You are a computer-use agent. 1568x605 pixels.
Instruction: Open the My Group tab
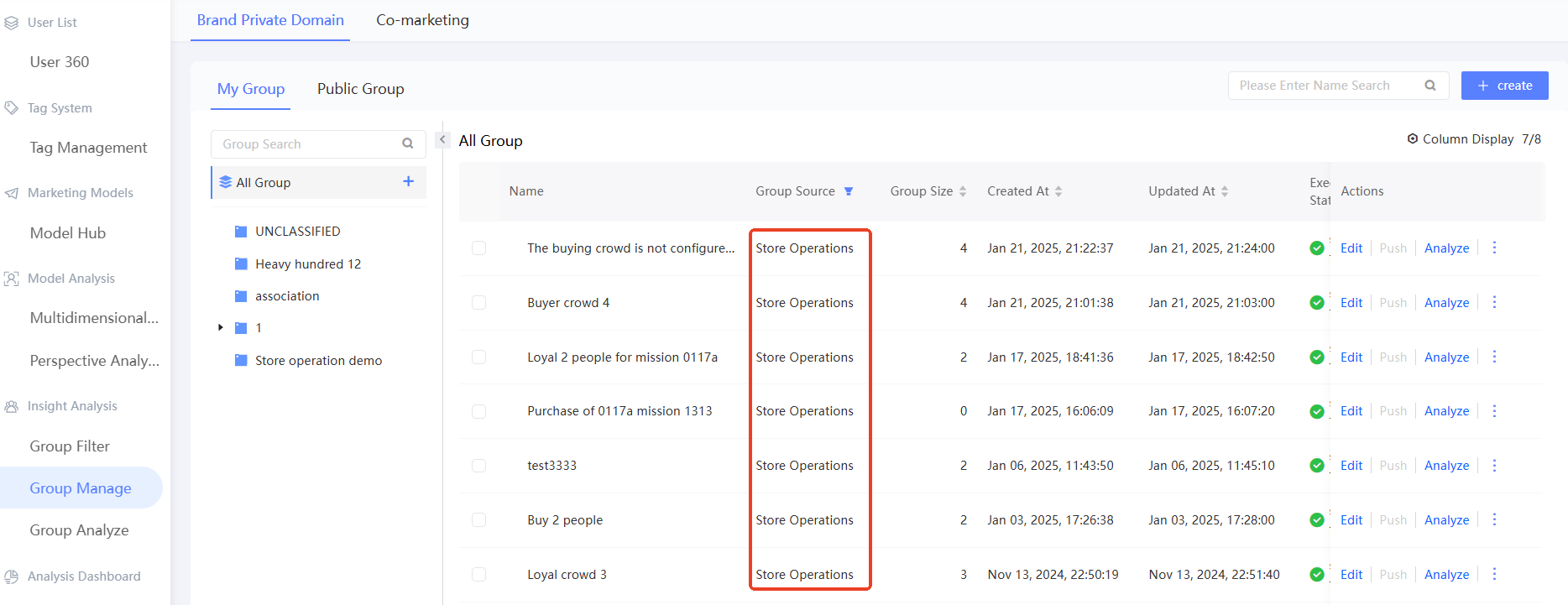point(251,89)
